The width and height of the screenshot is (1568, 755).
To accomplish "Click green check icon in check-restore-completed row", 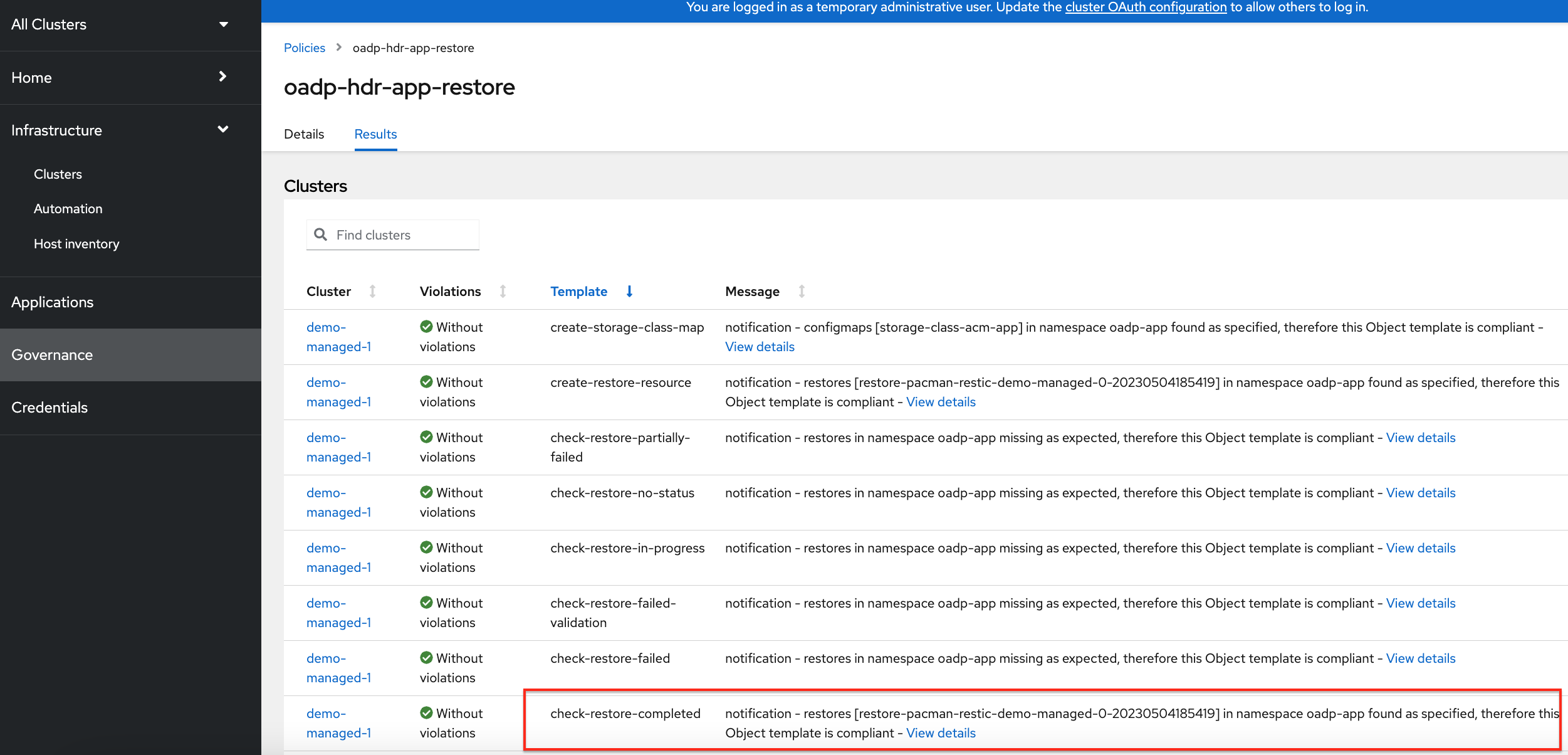I will pos(426,713).
